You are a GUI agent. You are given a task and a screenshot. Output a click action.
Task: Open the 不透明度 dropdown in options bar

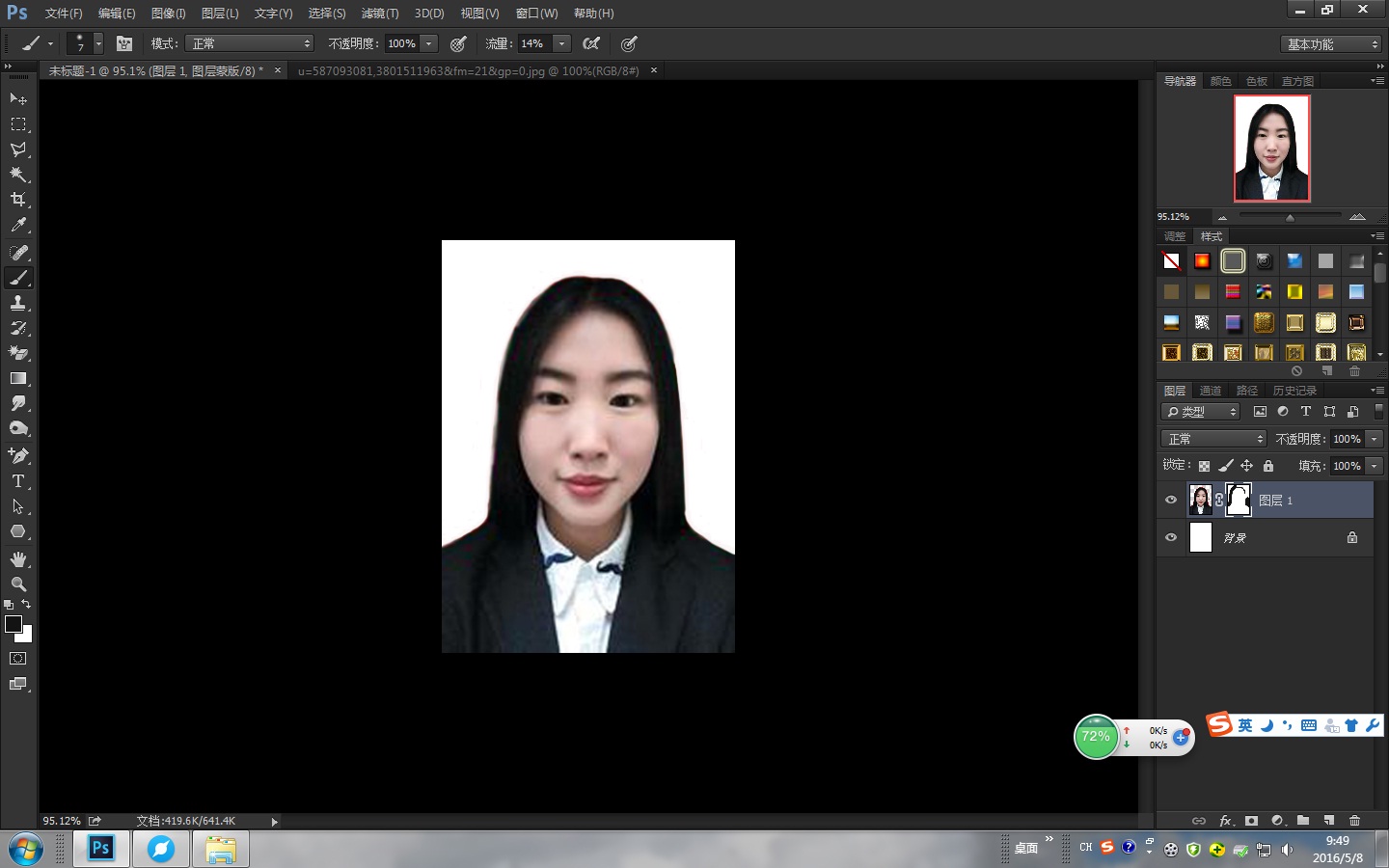pyautogui.click(x=429, y=43)
